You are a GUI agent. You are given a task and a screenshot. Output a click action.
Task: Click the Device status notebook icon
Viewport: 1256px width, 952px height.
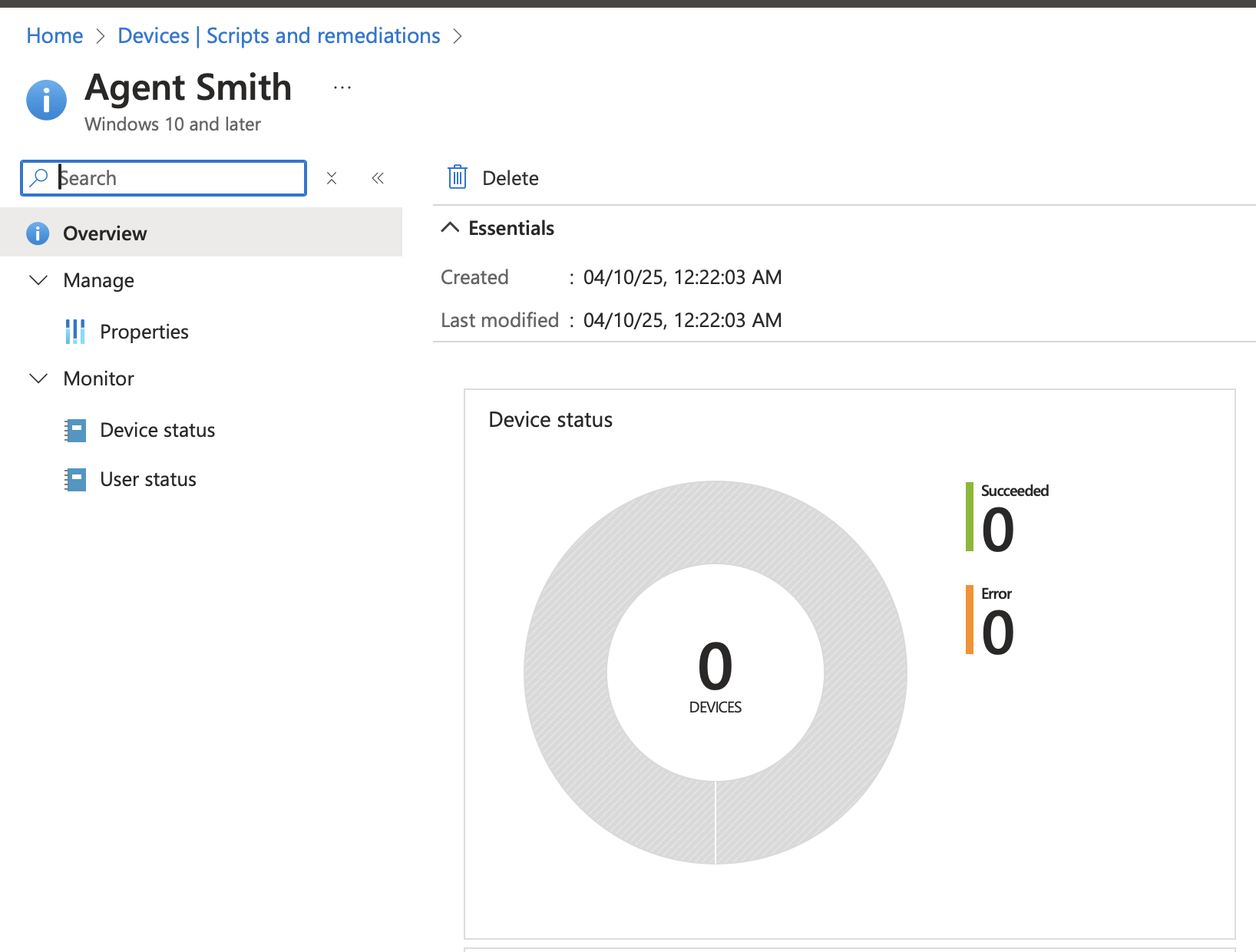click(75, 430)
